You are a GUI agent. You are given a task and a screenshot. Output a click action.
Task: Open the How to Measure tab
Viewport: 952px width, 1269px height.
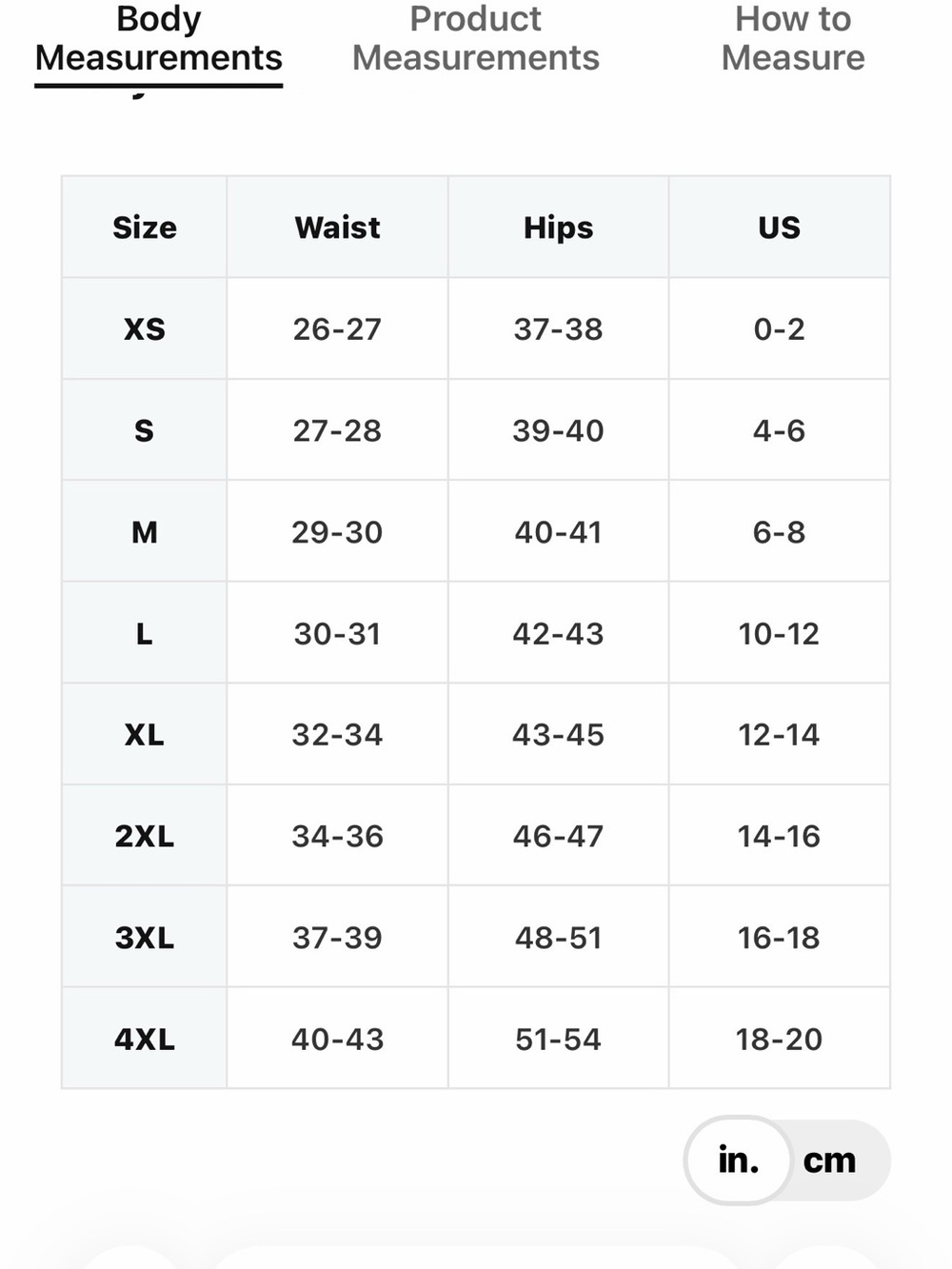click(x=793, y=39)
